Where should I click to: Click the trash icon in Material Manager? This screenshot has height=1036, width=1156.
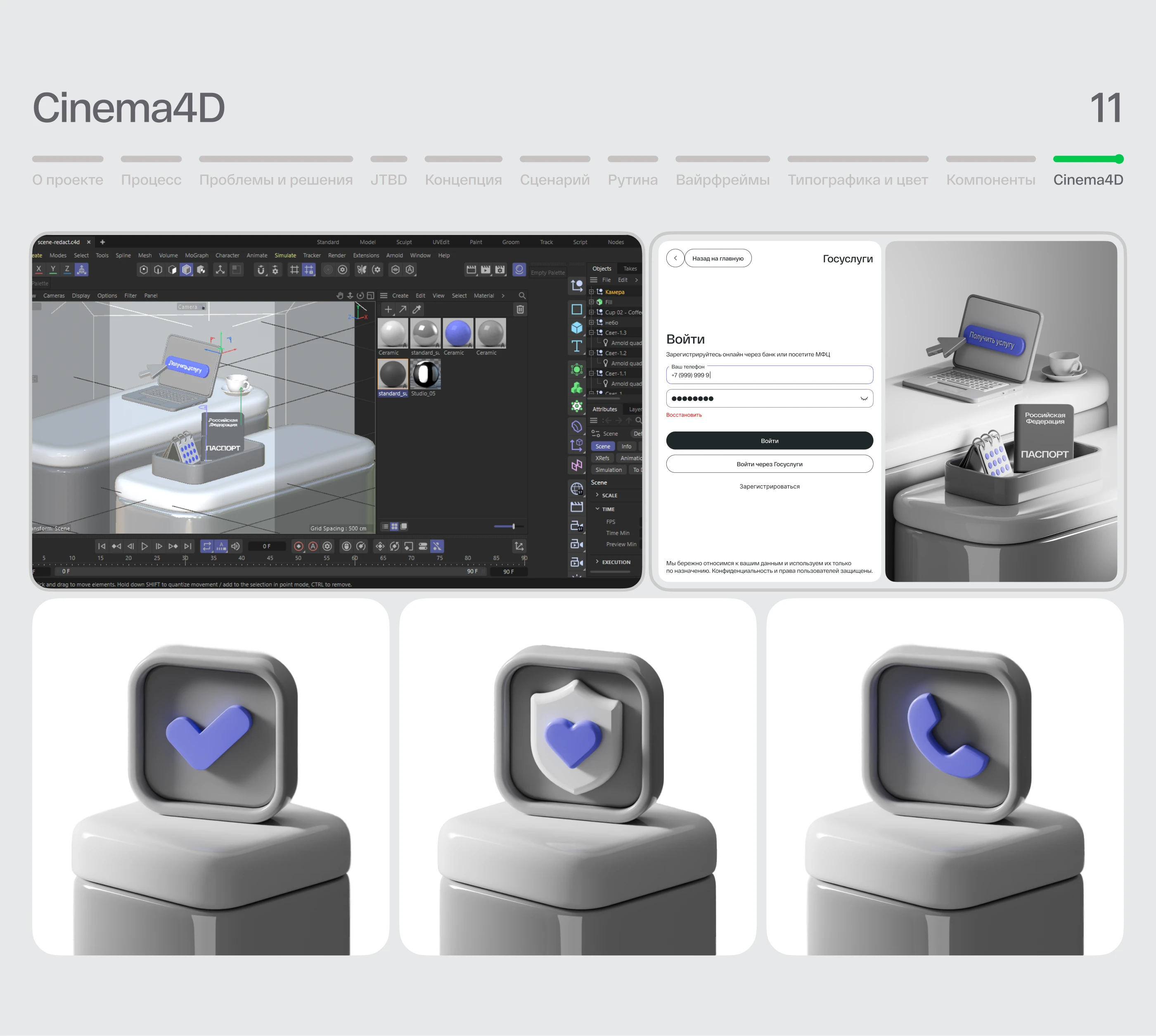click(x=520, y=310)
